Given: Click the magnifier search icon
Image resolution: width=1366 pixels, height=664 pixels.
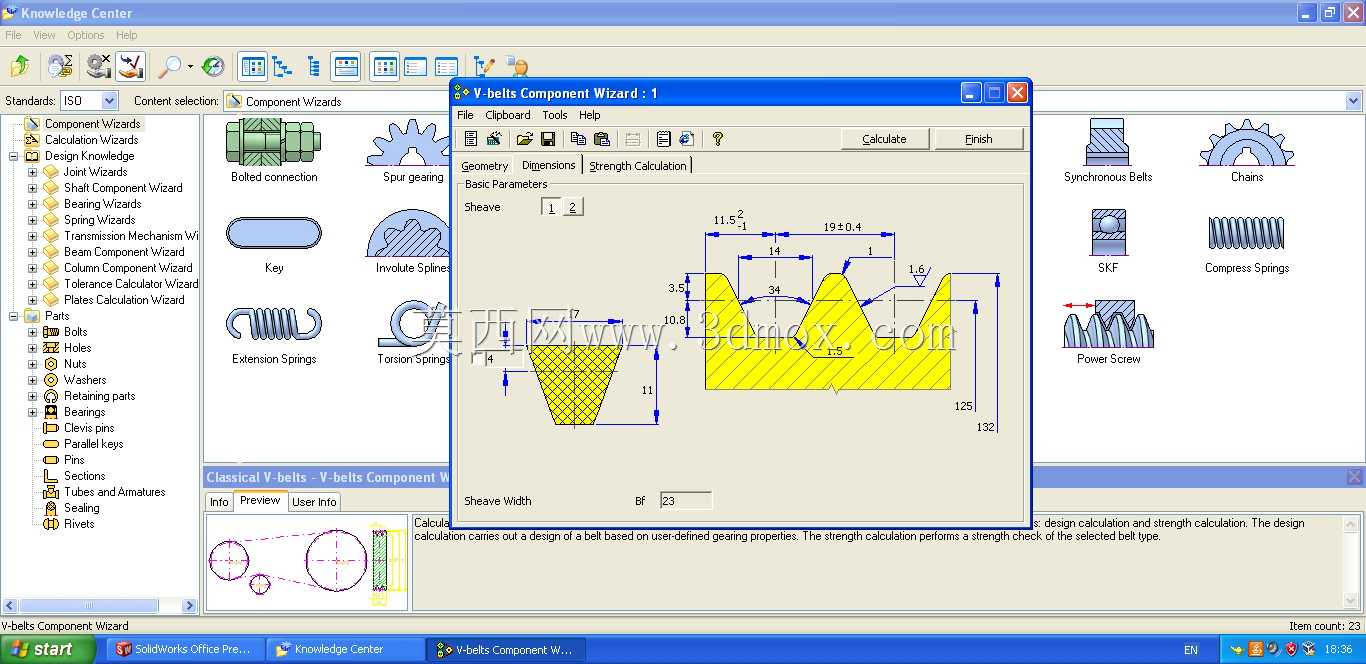Looking at the screenshot, I should click(x=170, y=67).
